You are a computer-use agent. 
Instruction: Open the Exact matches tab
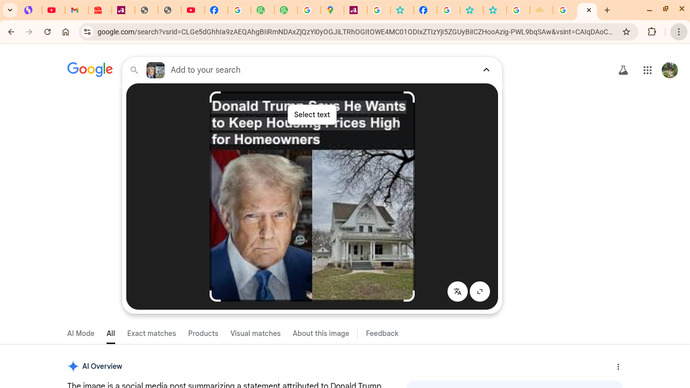pos(151,333)
